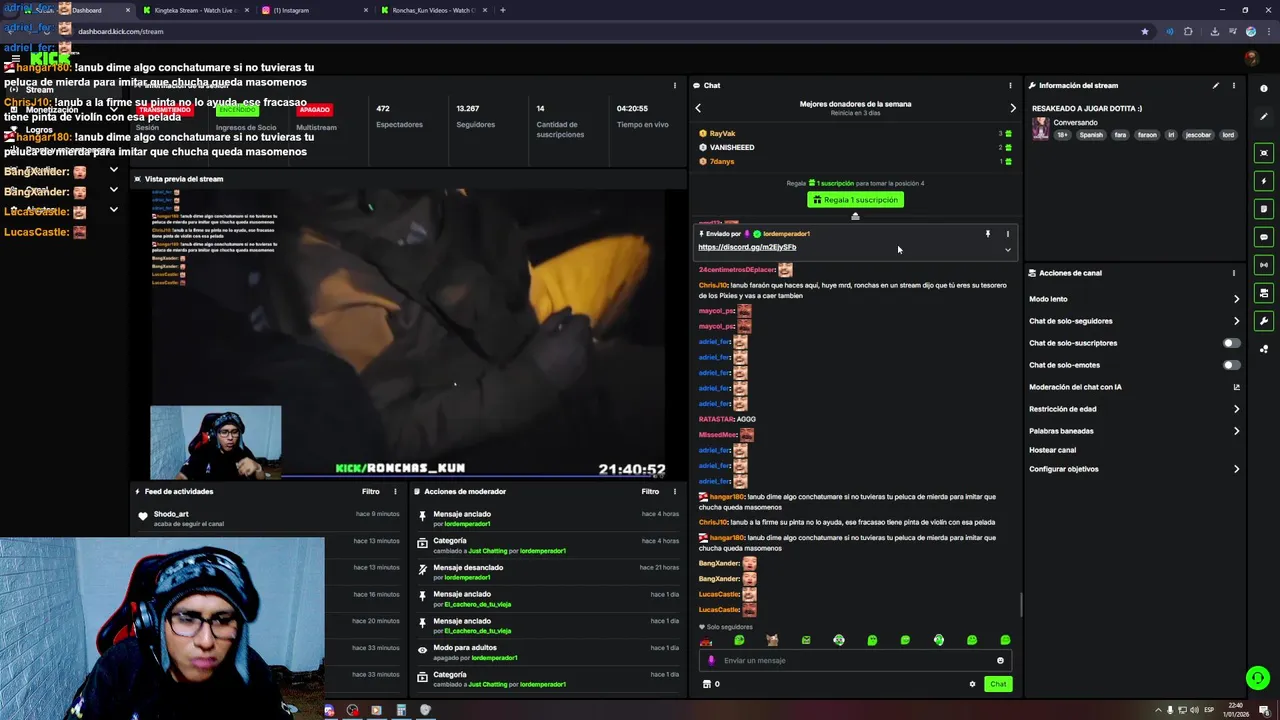
Task: Click the stream preview video thumbnail
Action: (408, 333)
